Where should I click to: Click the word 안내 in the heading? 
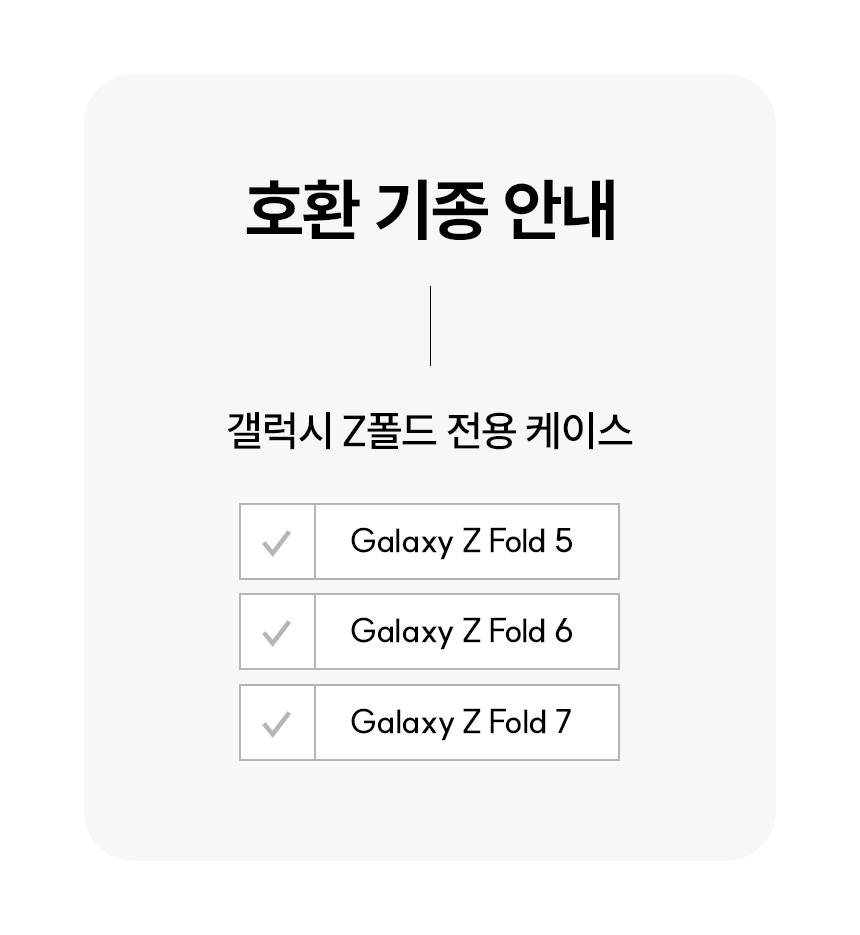pos(560,209)
